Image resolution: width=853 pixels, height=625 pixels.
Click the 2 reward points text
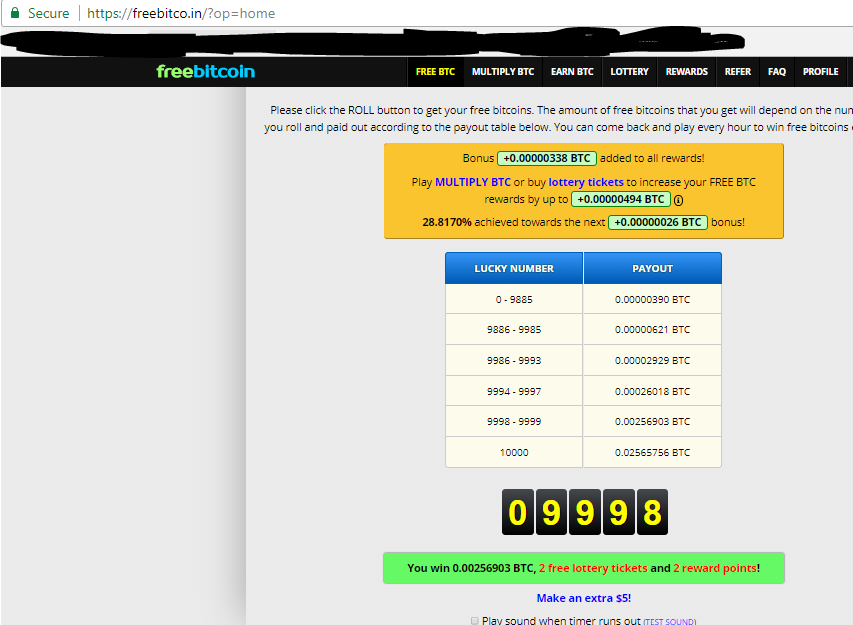pyautogui.click(x=715, y=568)
